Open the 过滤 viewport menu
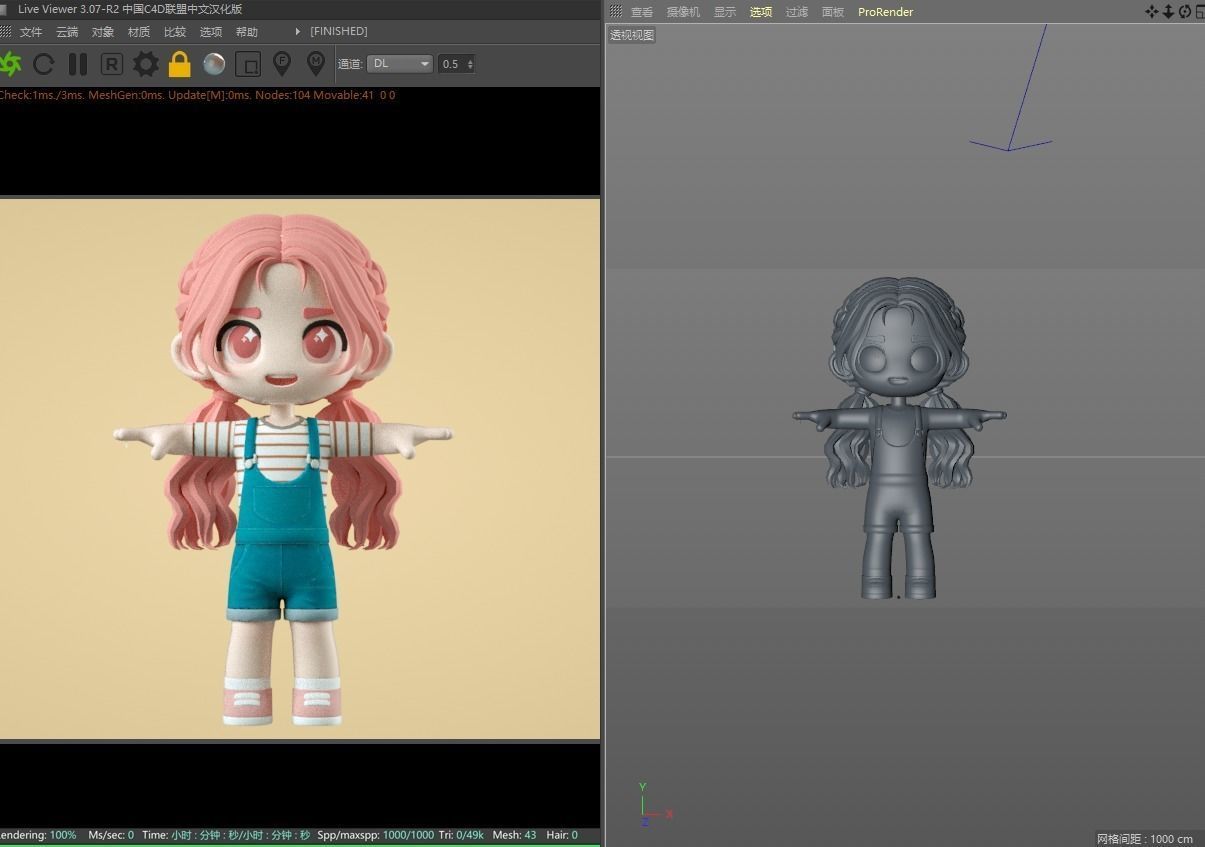 pos(797,12)
